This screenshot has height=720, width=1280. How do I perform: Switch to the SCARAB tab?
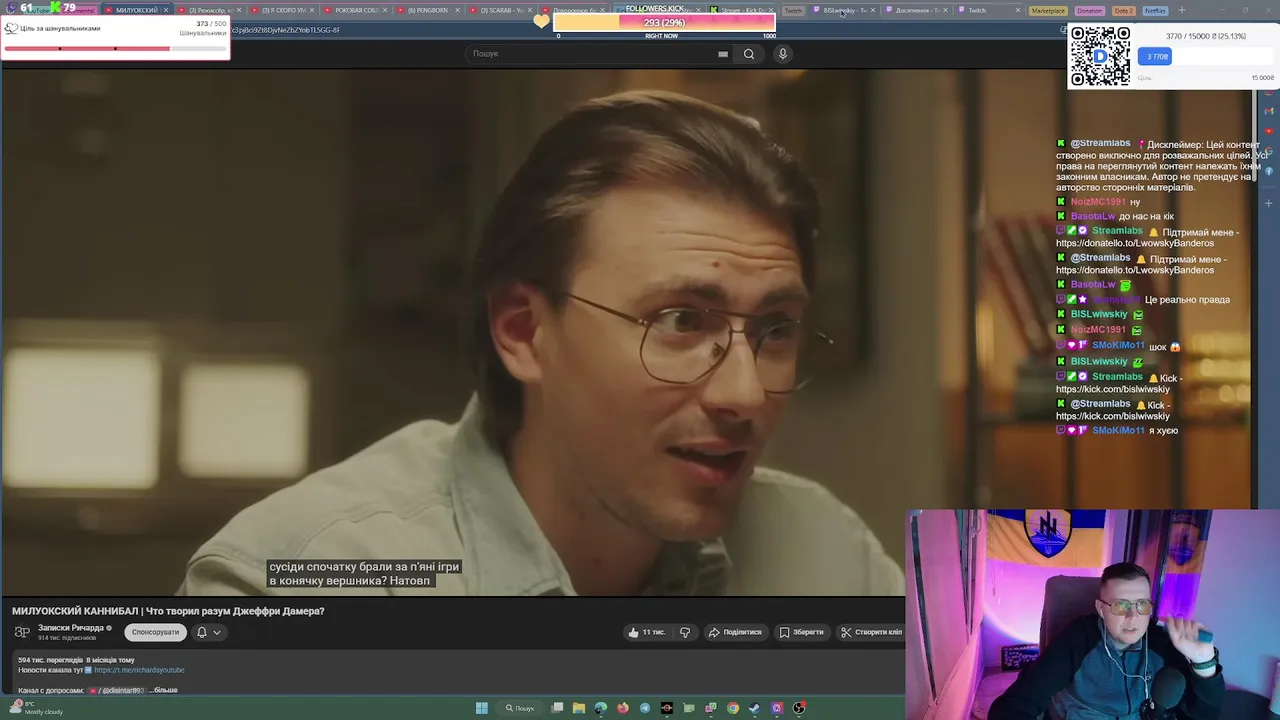coord(503,10)
